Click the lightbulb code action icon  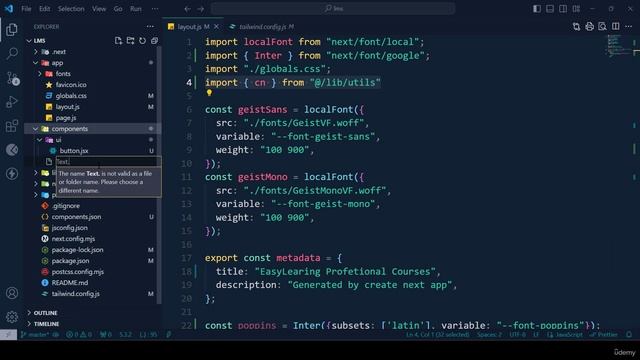coord(209,93)
